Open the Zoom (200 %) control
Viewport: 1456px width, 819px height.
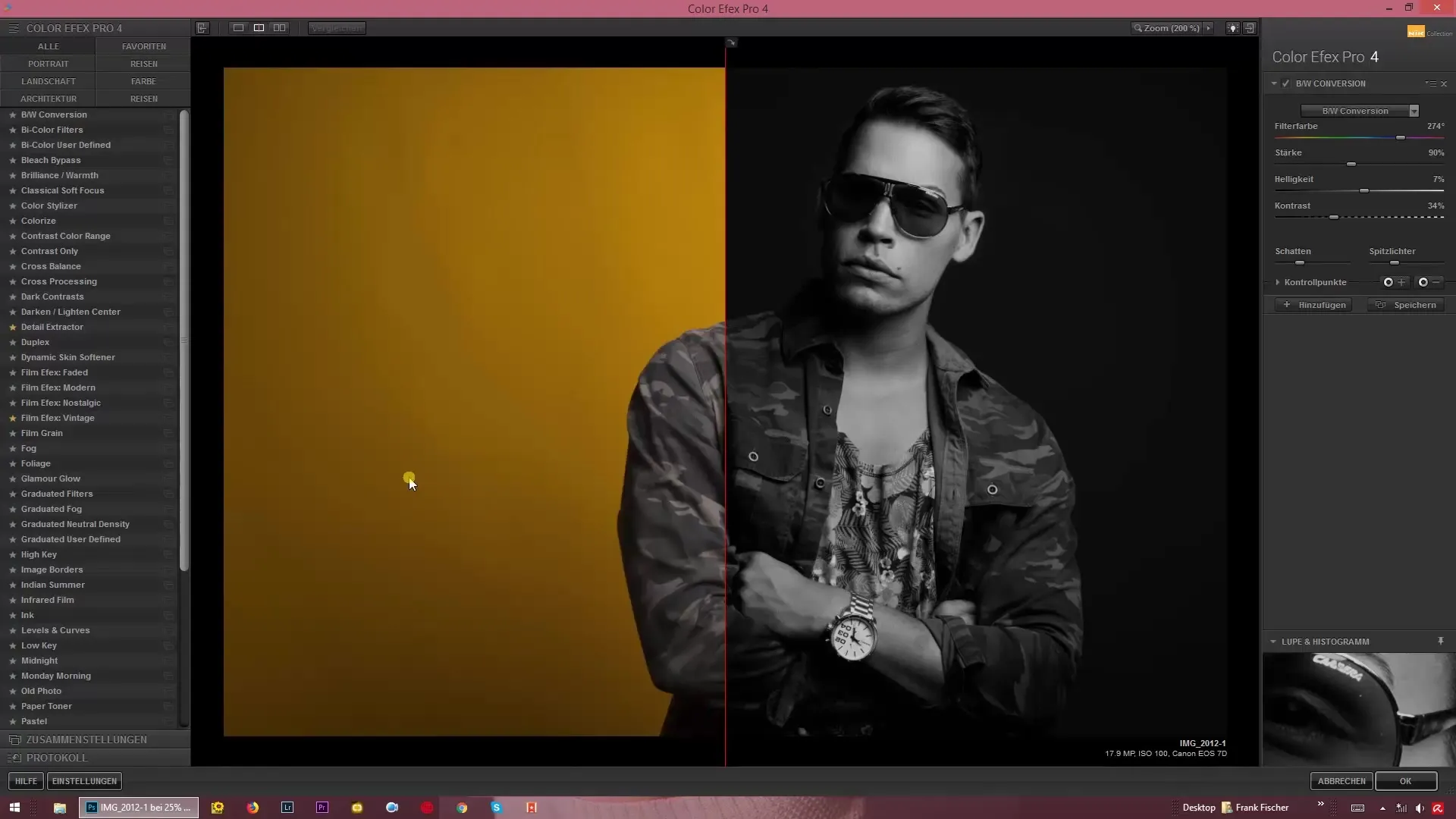[x=1166, y=28]
